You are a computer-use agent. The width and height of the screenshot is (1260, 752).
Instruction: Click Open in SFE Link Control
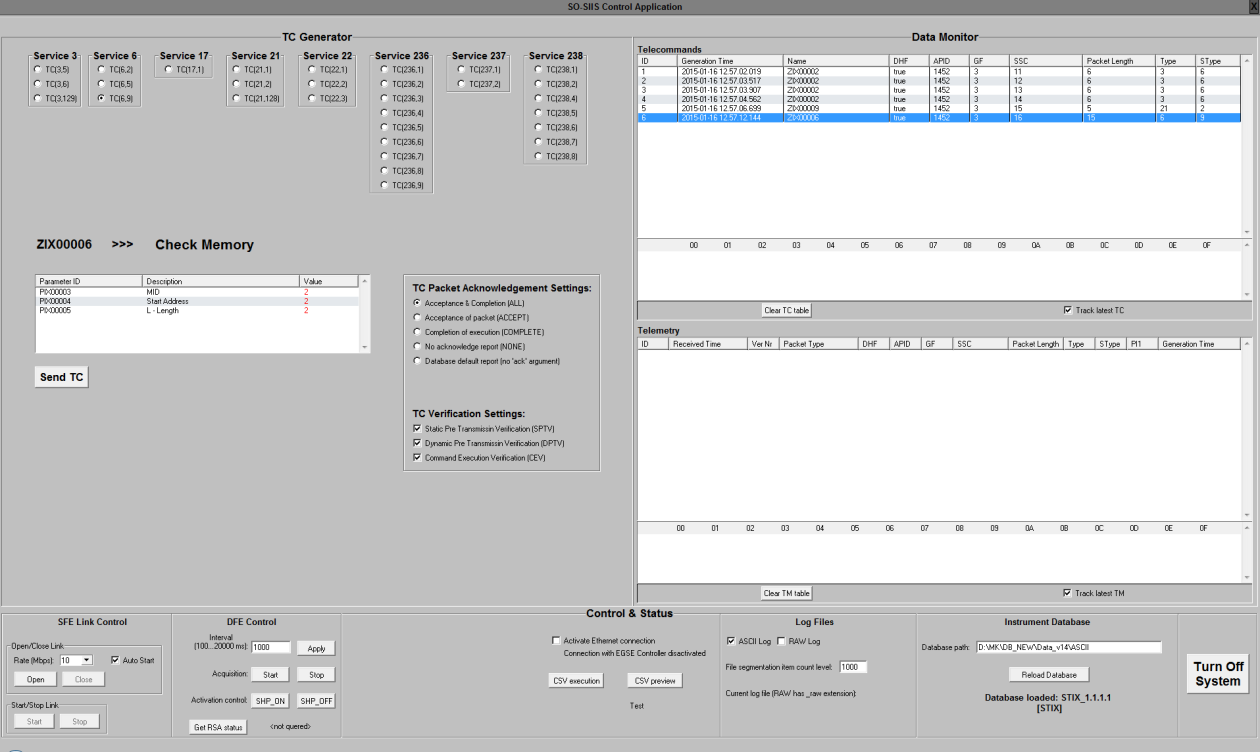click(36, 679)
